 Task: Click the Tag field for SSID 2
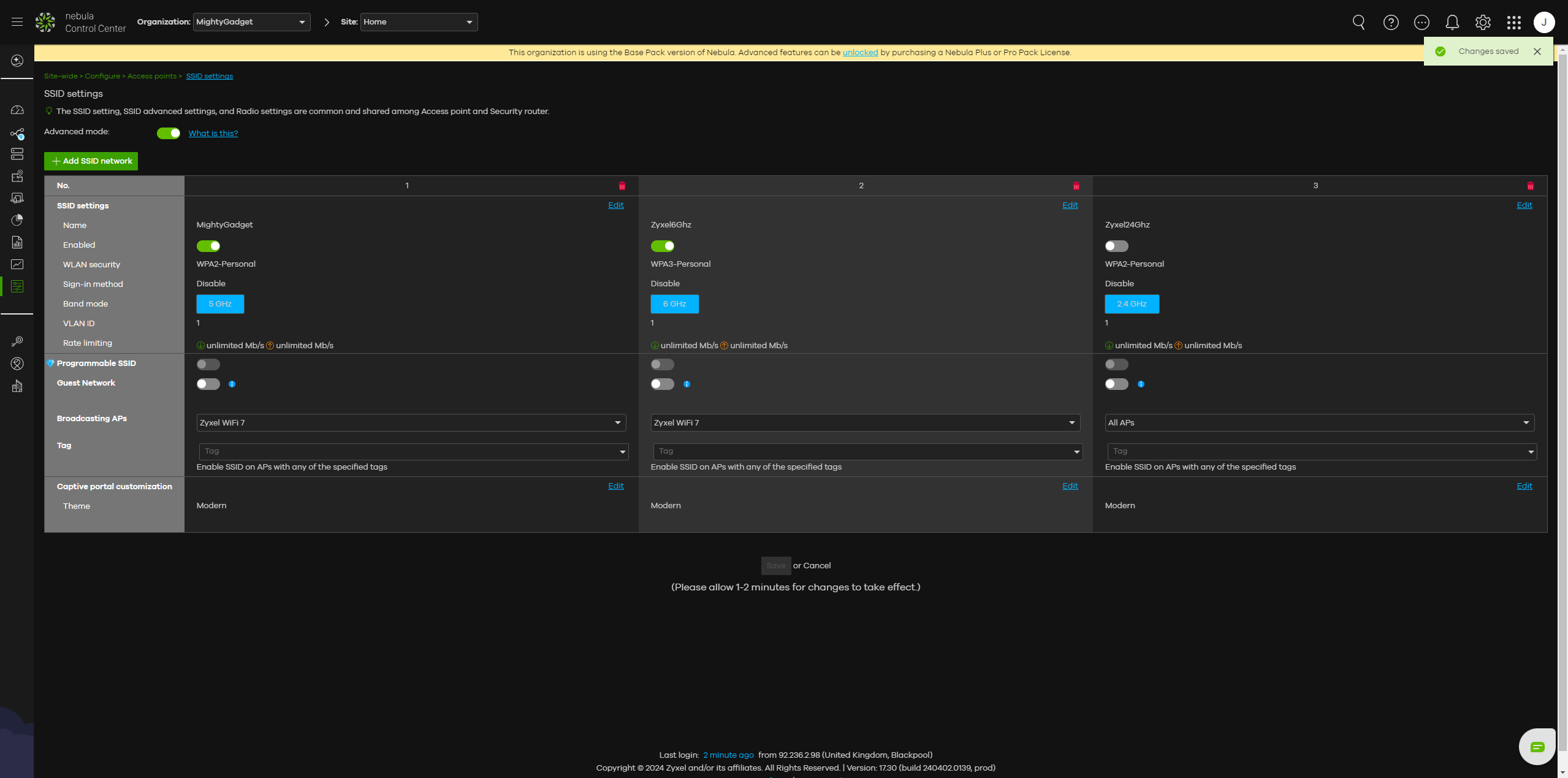tap(866, 452)
